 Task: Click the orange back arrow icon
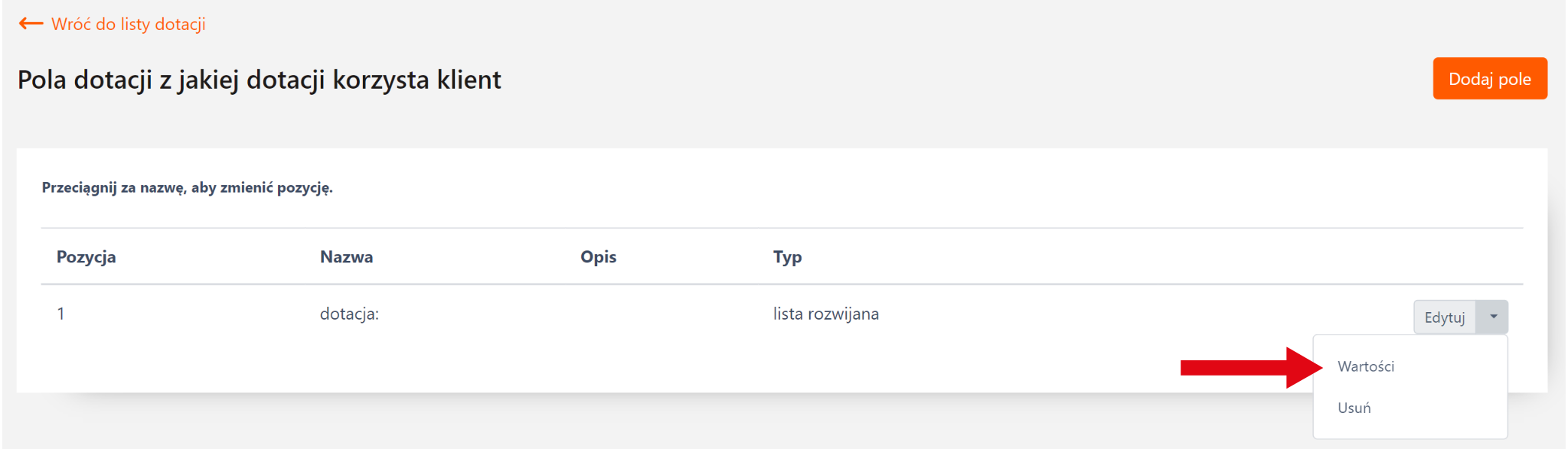click(x=31, y=24)
